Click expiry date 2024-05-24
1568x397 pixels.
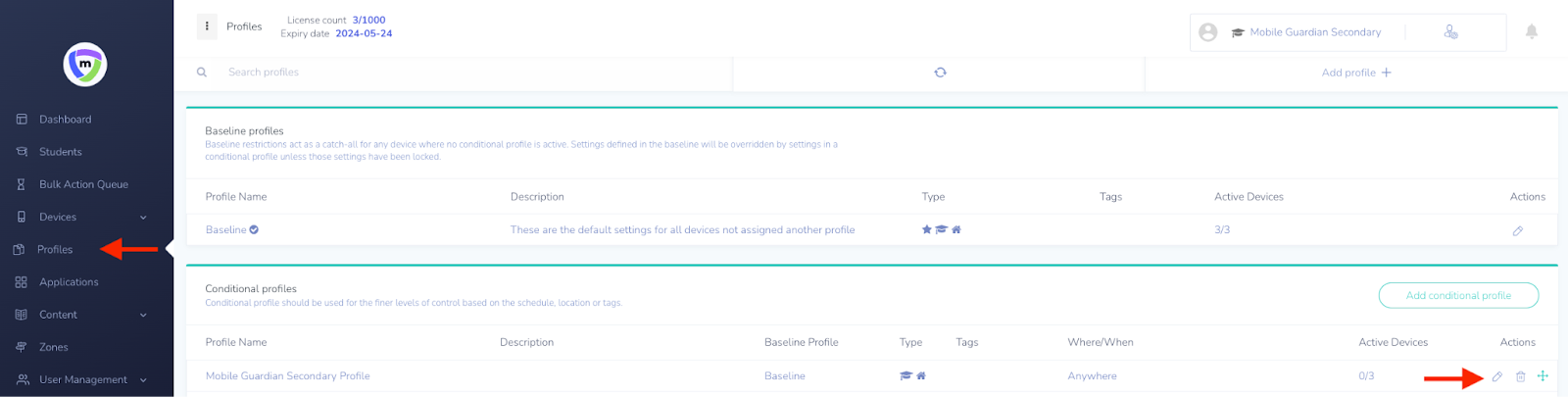point(364,33)
